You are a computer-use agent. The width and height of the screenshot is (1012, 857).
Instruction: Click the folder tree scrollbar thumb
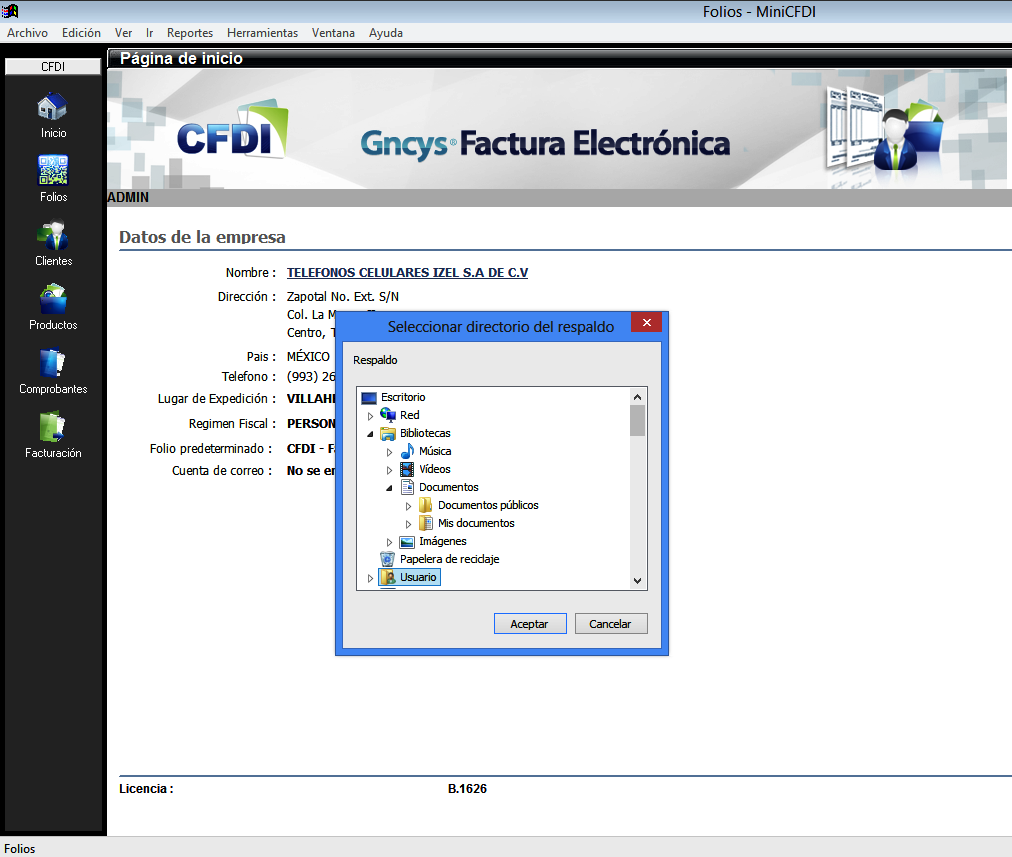pos(638,421)
